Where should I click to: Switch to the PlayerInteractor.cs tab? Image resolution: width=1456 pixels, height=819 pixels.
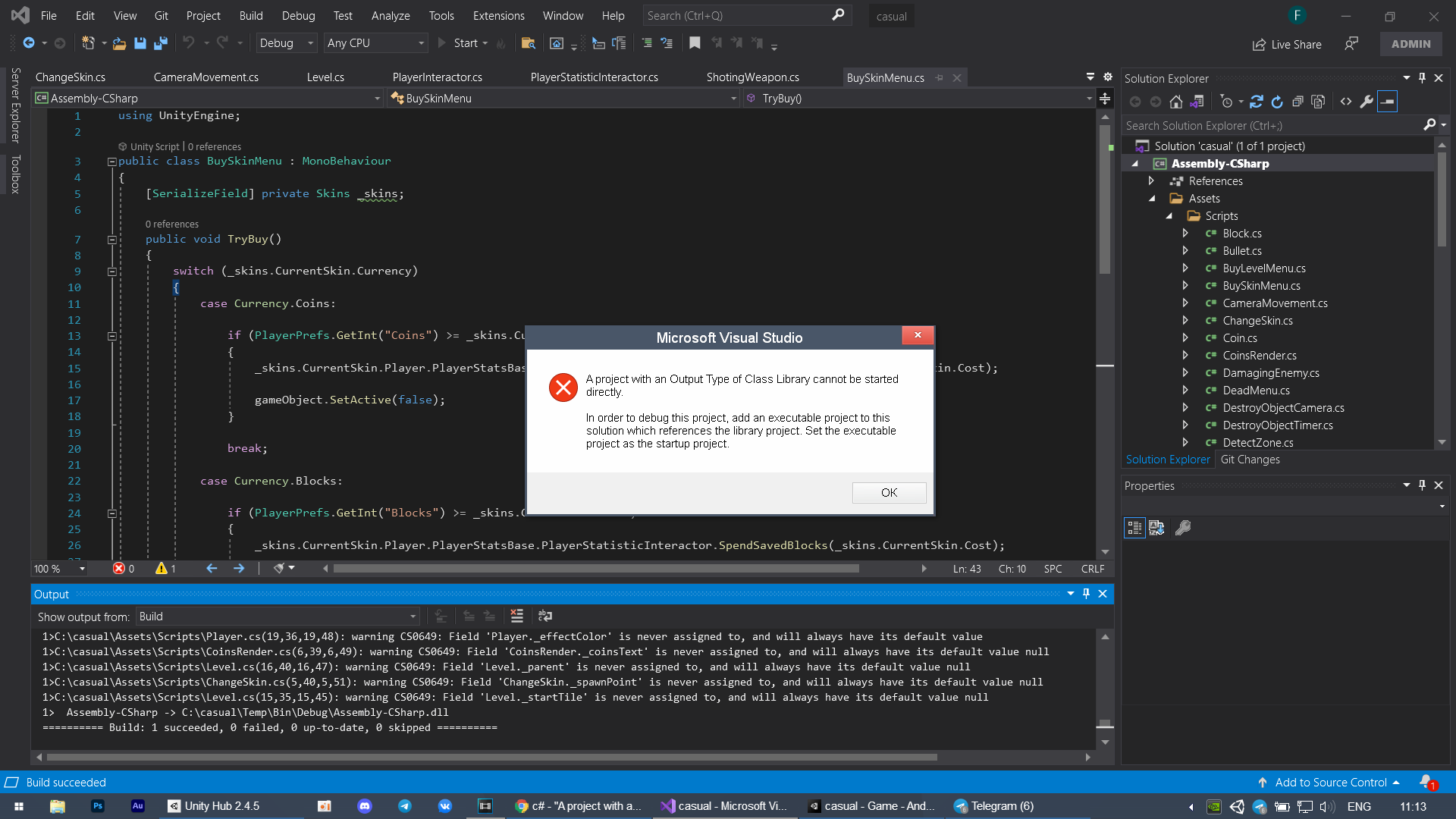click(x=438, y=77)
